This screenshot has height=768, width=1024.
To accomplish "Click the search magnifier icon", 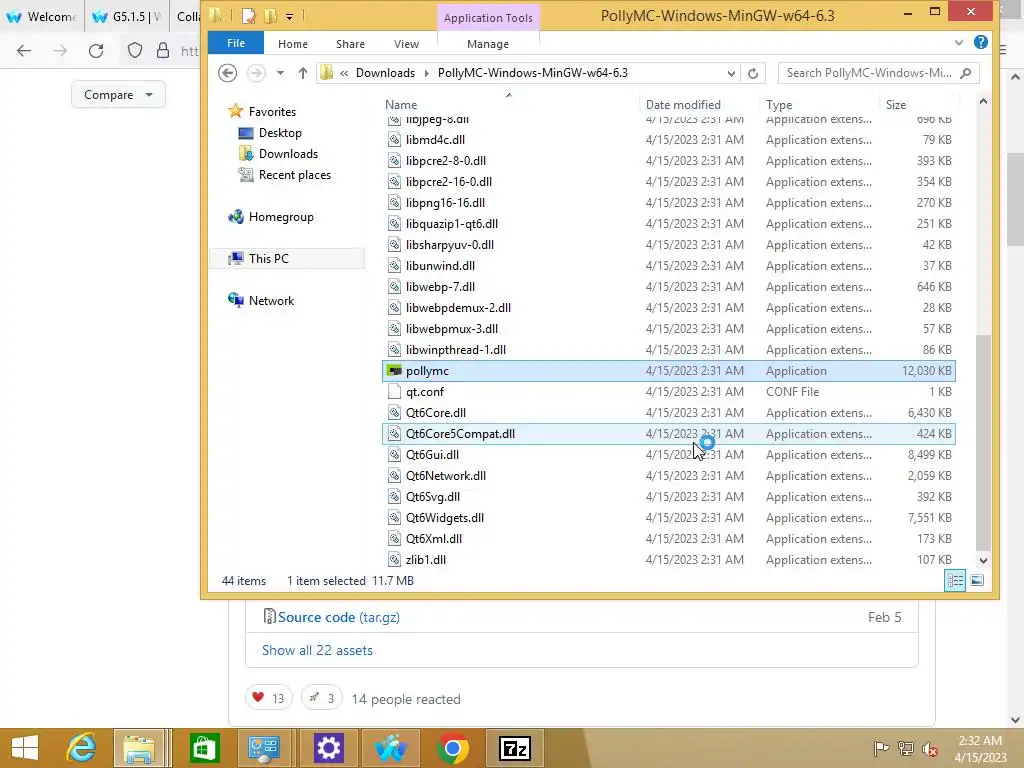I will coord(966,73).
